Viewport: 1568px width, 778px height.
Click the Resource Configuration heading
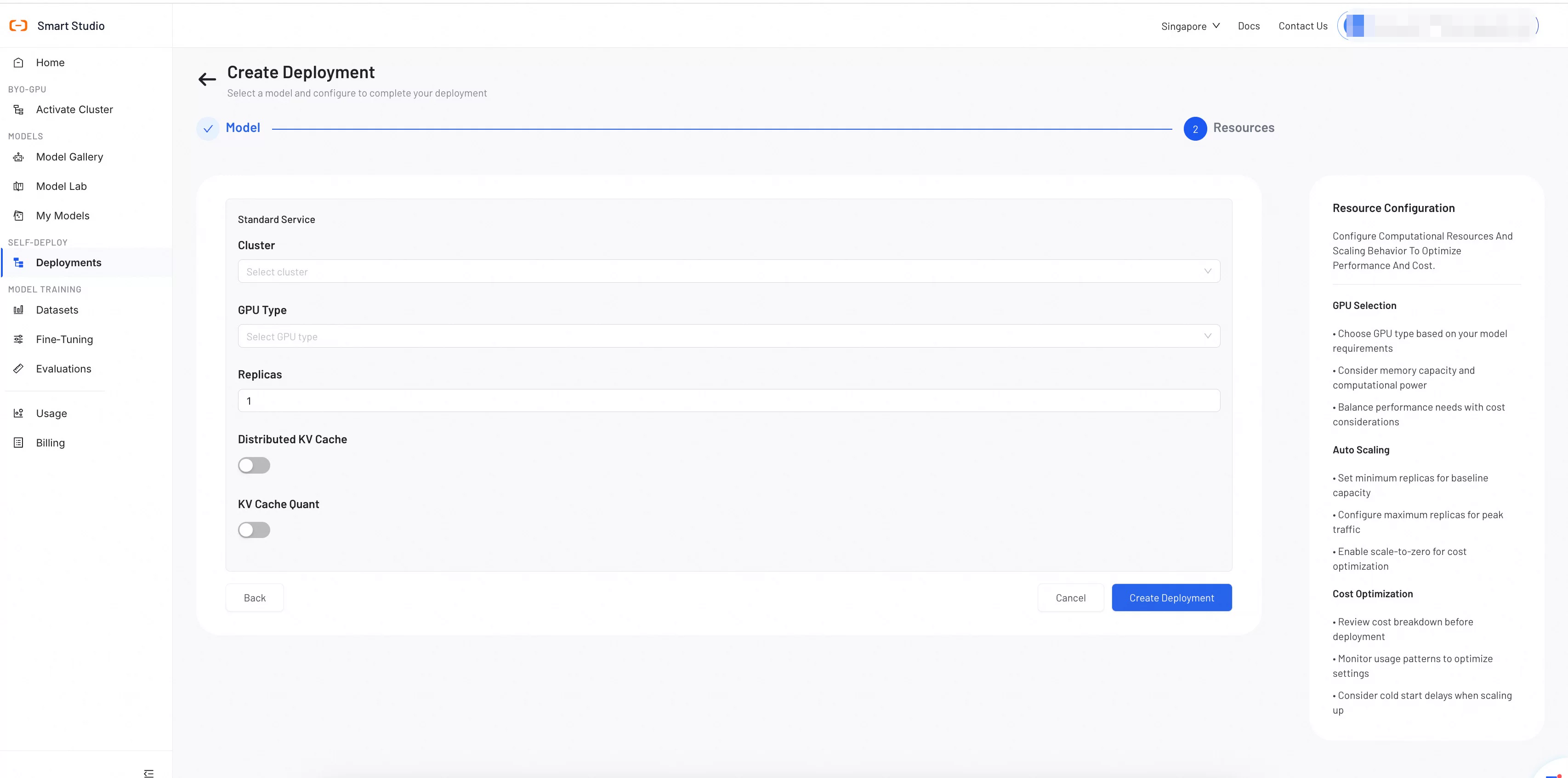tap(1393, 208)
